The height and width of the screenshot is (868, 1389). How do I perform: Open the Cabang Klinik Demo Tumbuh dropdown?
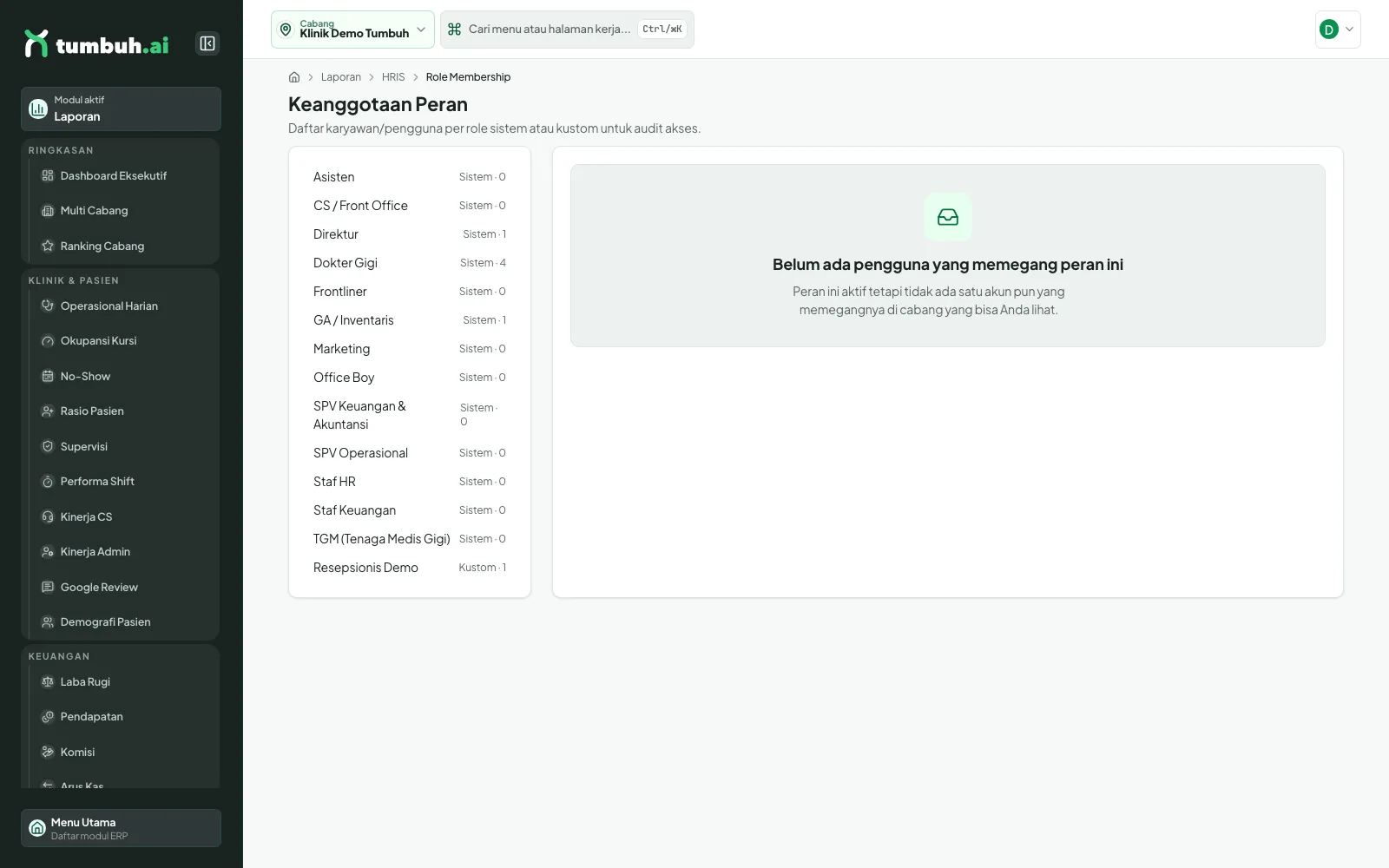point(352,30)
